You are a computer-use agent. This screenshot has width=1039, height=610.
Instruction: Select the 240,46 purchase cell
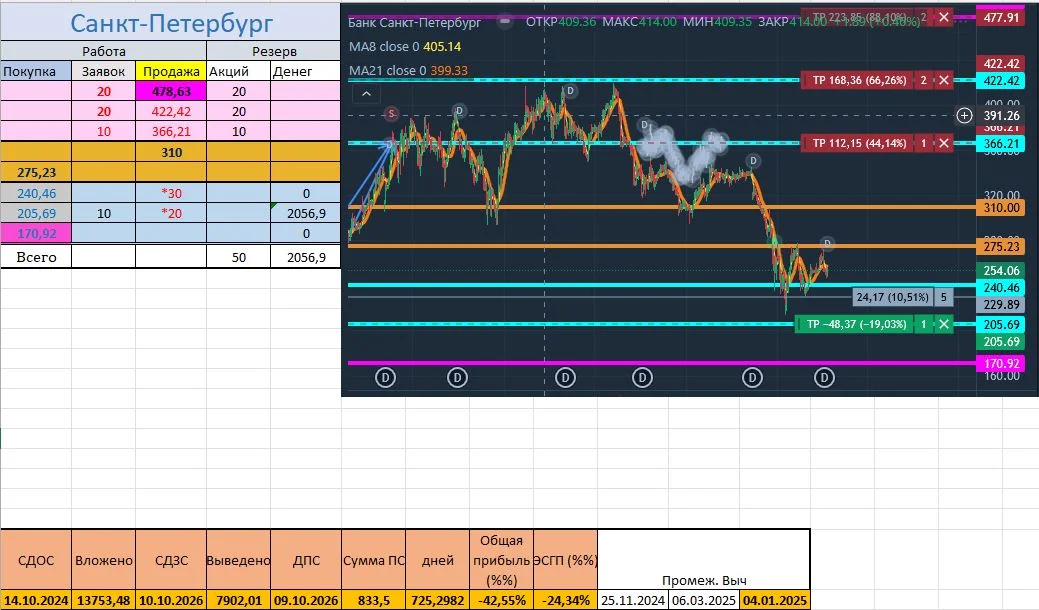pos(36,193)
